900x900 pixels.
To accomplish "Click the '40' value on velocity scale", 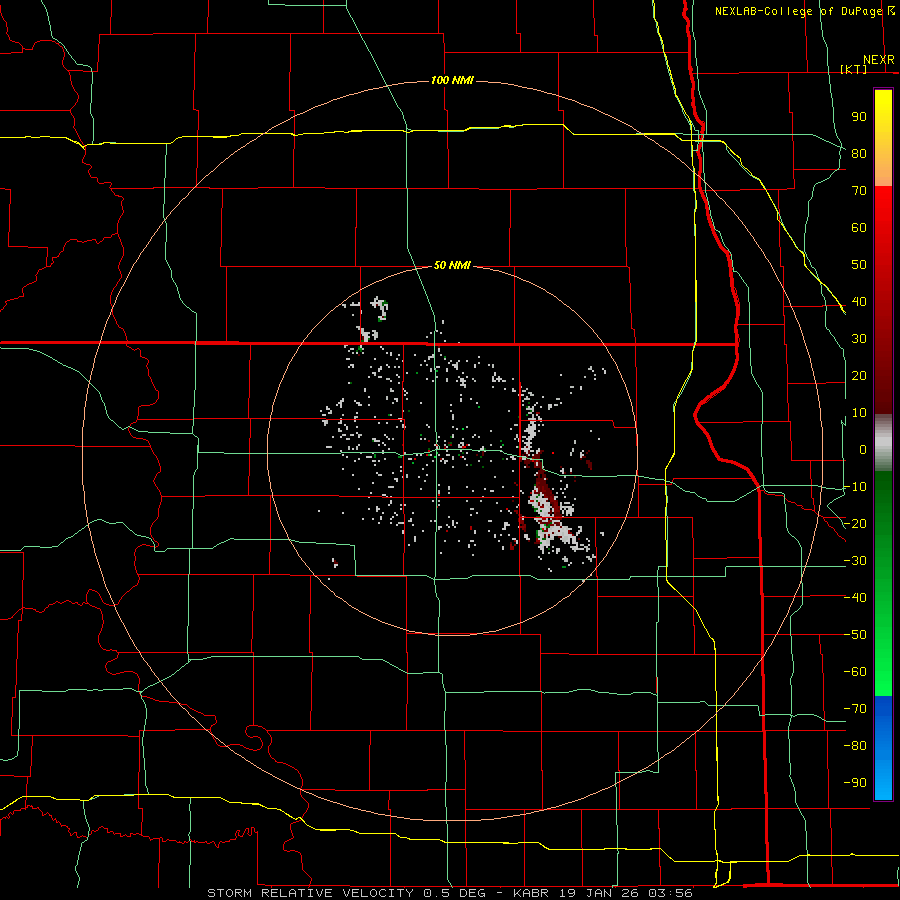I will point(859,301).
